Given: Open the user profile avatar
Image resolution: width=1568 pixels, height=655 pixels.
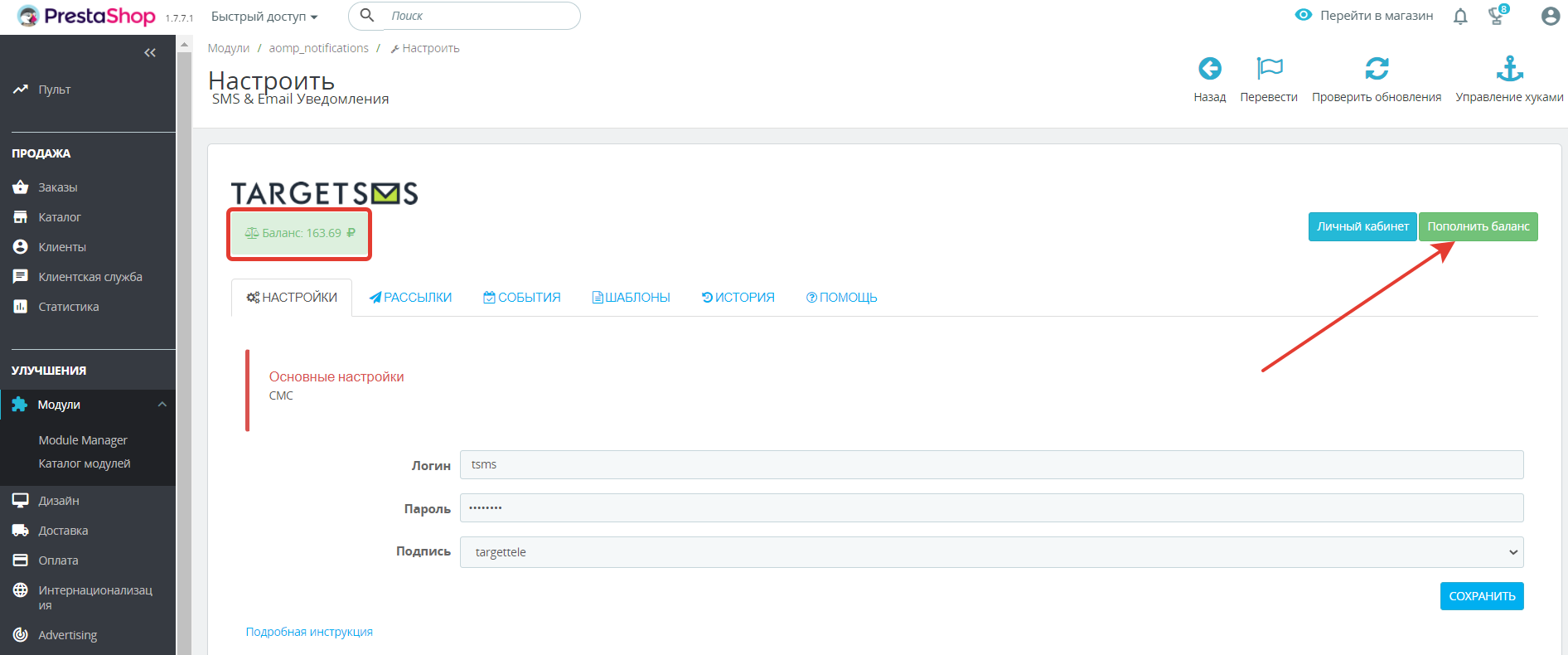Looking at the screenshot, I should [x=1550, y=16].
